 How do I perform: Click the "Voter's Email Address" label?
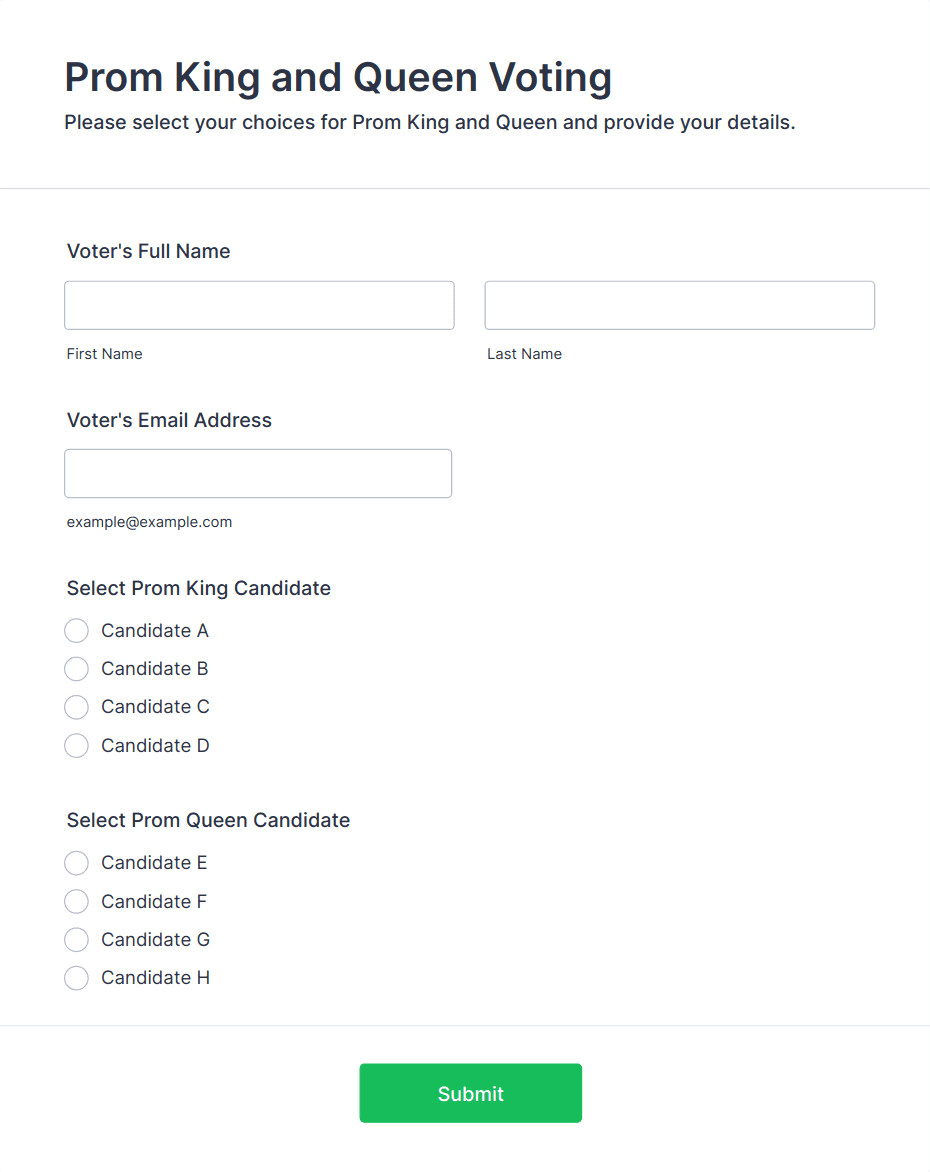coord(169,420)
